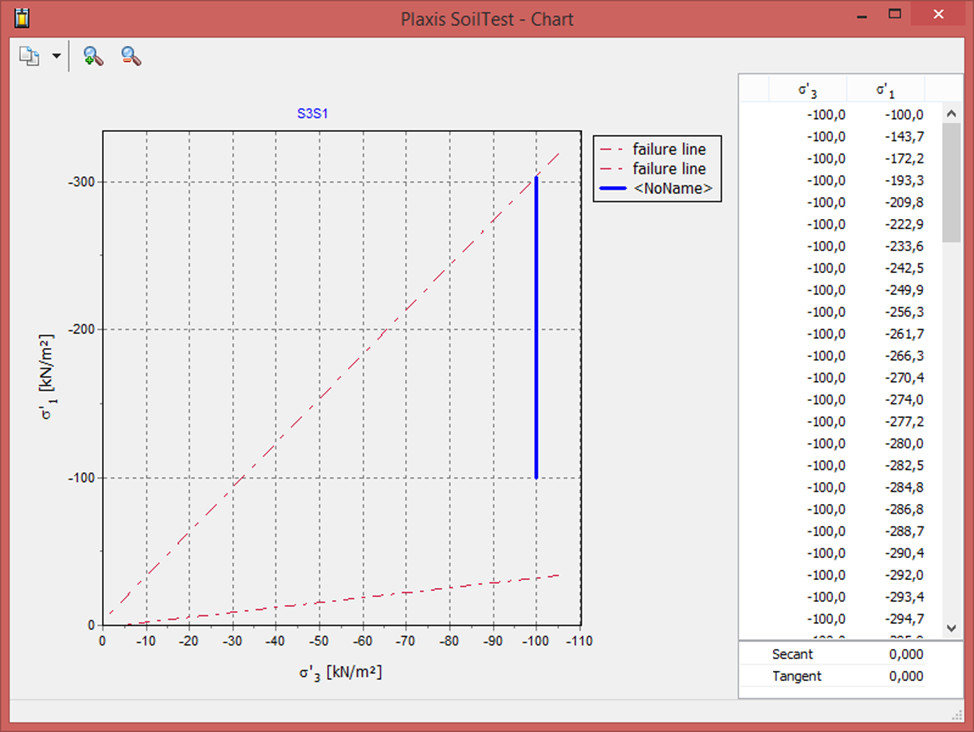Image resolution: width=974 pixels, height=732 pixels.
Task: Click the table scrollbar down arrow
Action: [x=950, y=628]
